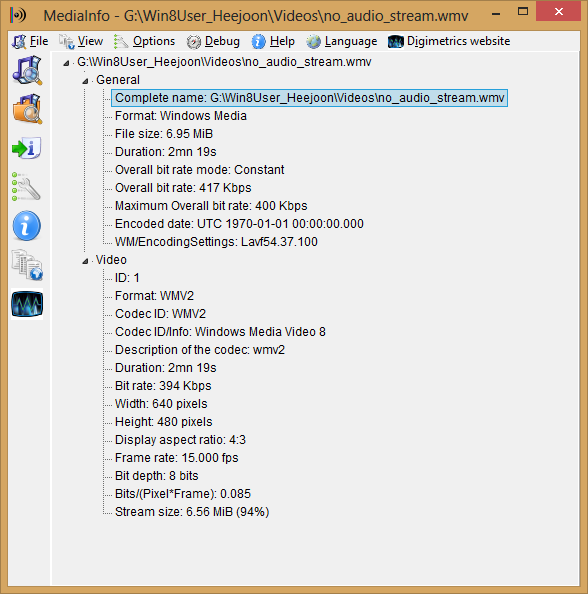Click the open folder sidebar icon
588x594 pixels.
[x=27, y=109]
